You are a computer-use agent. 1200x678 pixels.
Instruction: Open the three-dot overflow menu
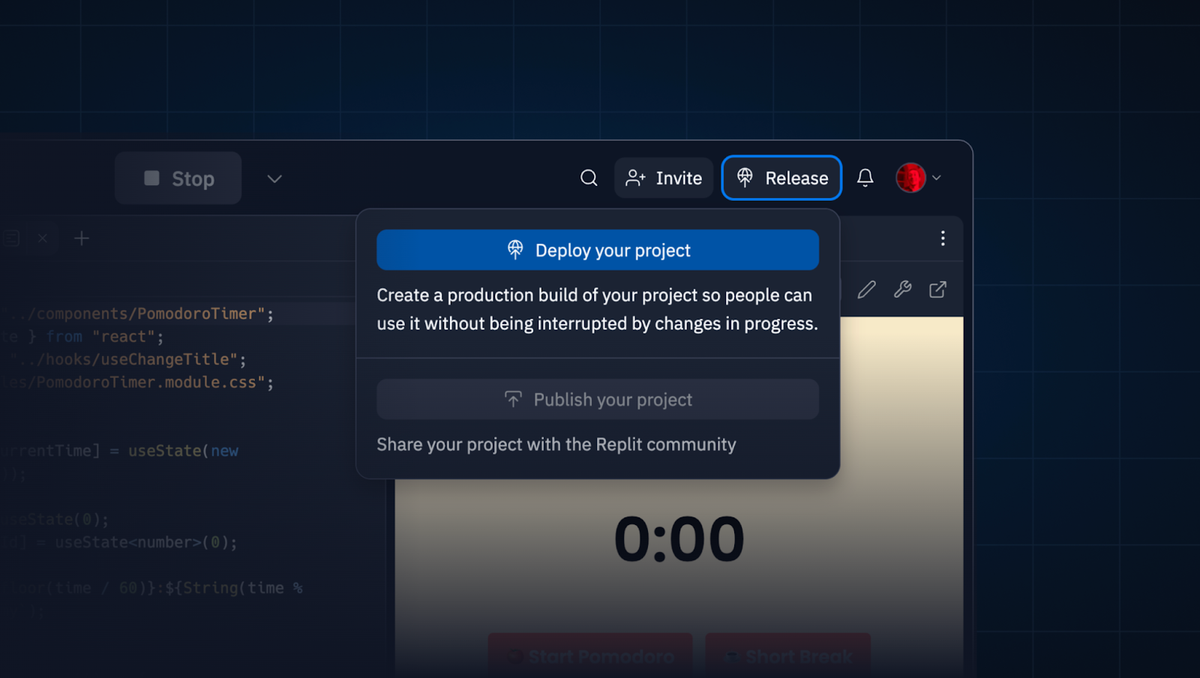point(942,238)
